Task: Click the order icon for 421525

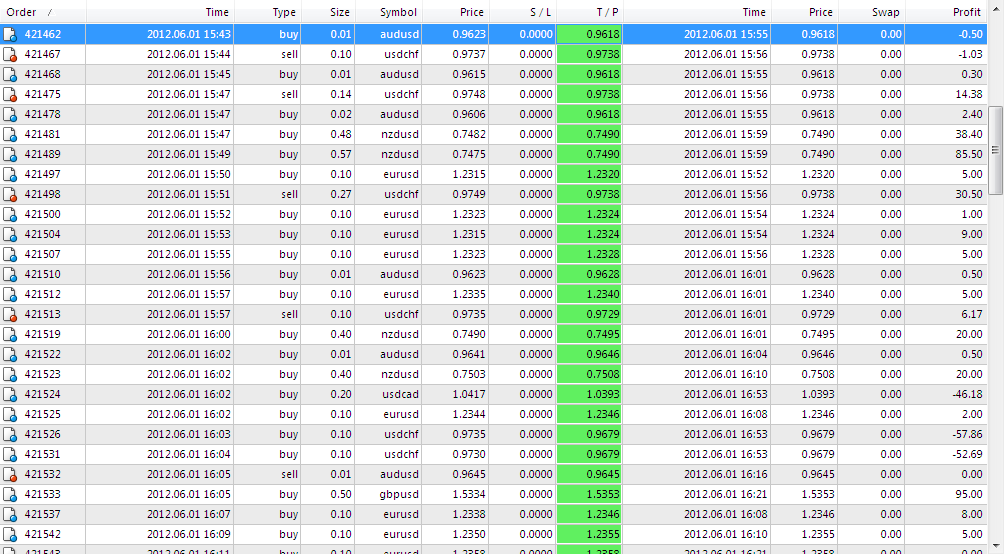Action: click(x=10, y=414)
